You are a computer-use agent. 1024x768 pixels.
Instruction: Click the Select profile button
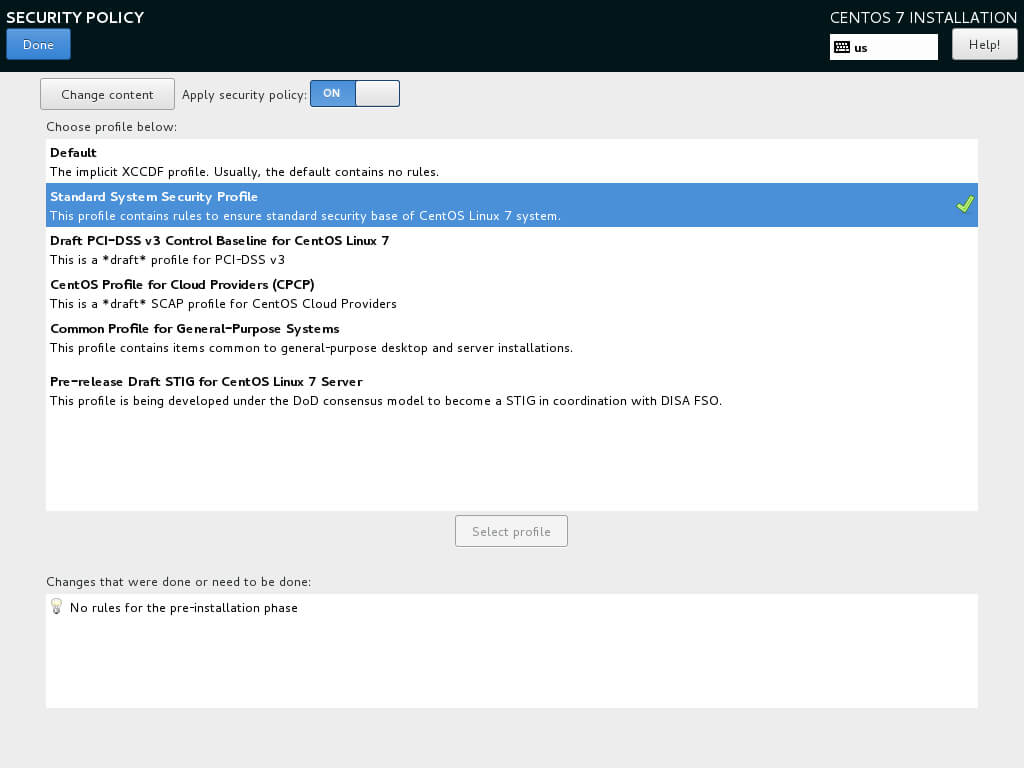click(x=511, y=532)
